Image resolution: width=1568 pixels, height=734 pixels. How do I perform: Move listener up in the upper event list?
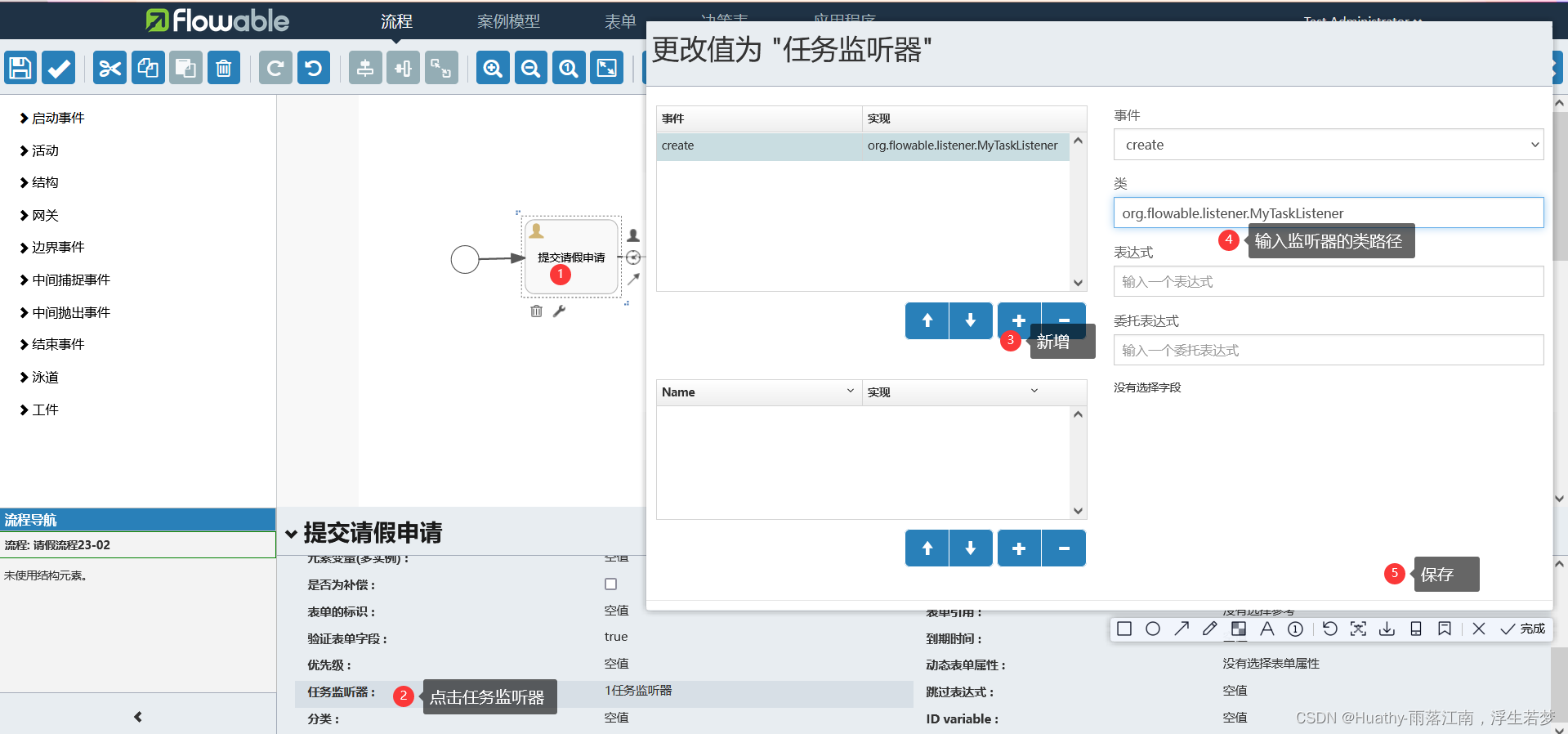(927, 320)
